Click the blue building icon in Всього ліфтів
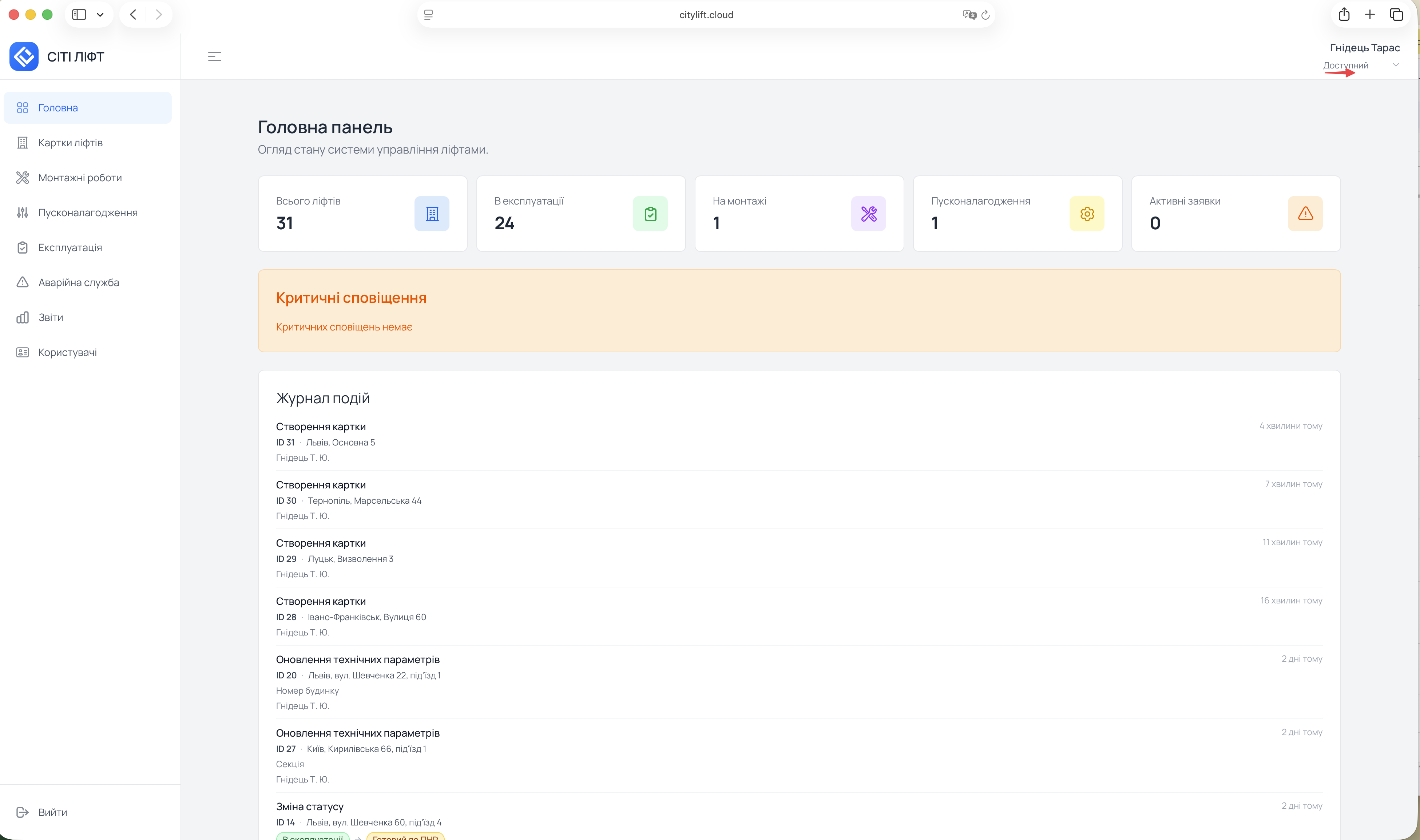Screen dimensions: 1420x840 (432, 214)
